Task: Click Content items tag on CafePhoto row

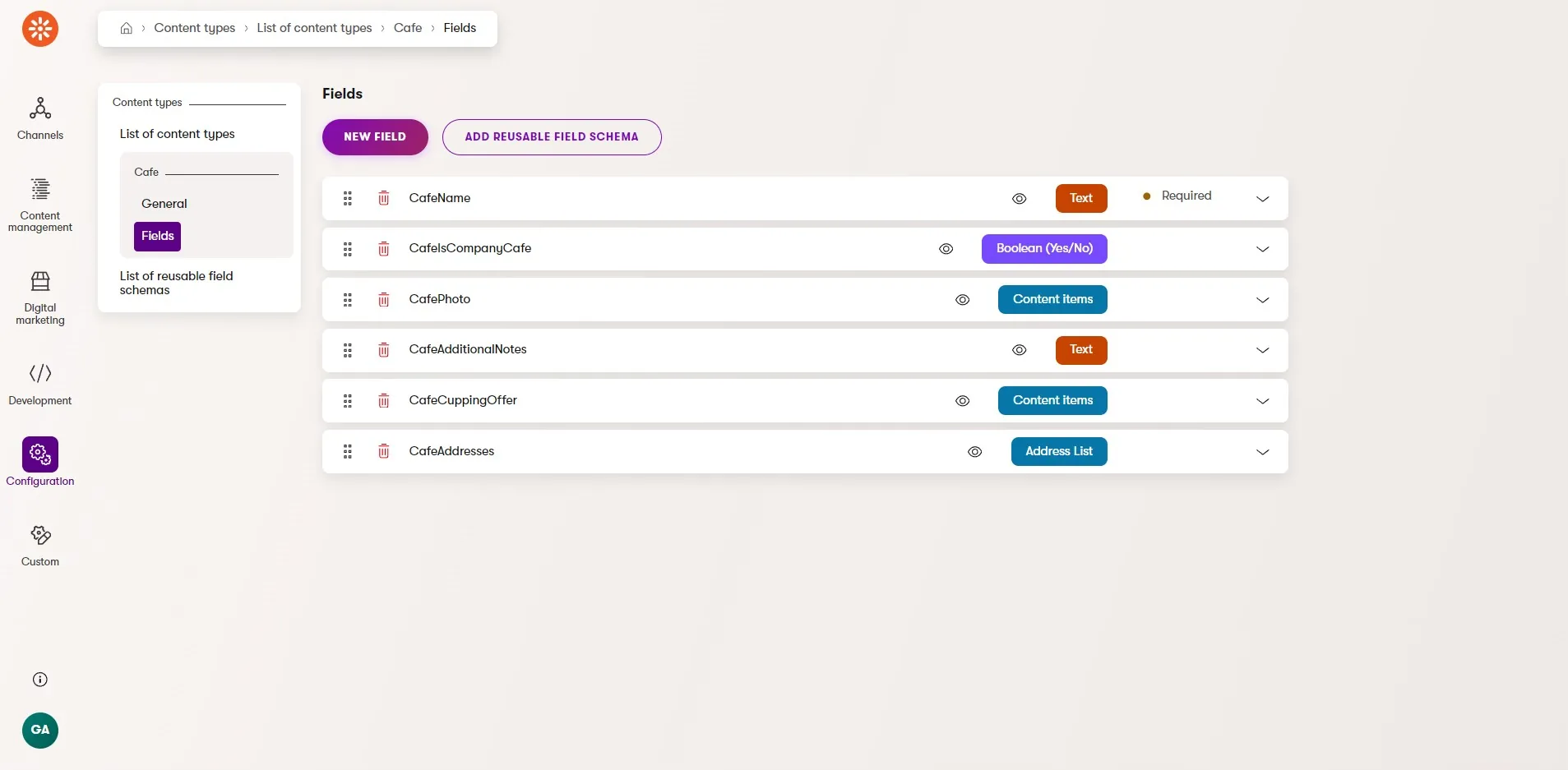Action: 1052,299
